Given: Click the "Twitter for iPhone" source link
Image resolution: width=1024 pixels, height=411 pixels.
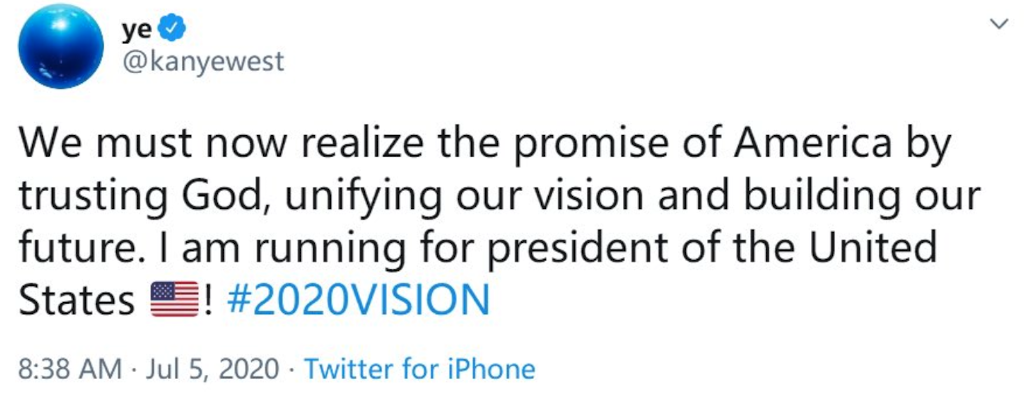Looking at the screenshot, I should 419,369.
